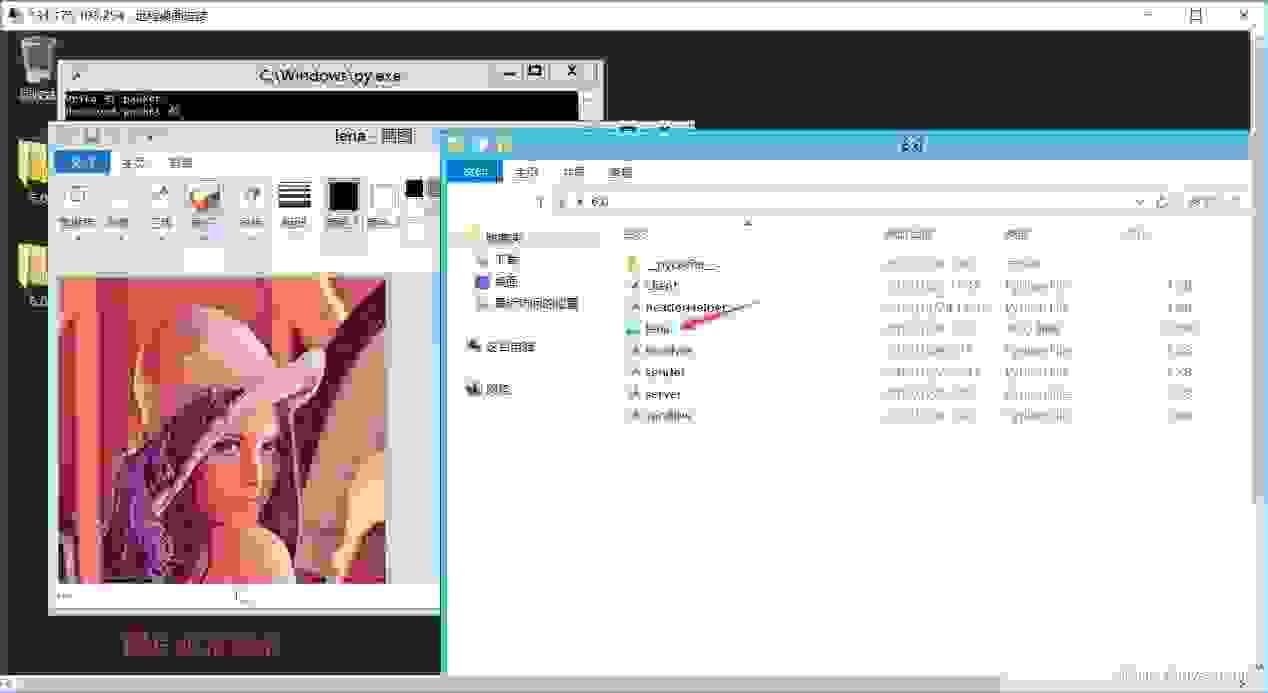The image size is (1268, 693).
Task: Refresh the Explorer folder view
Action: click(1162, 202)
